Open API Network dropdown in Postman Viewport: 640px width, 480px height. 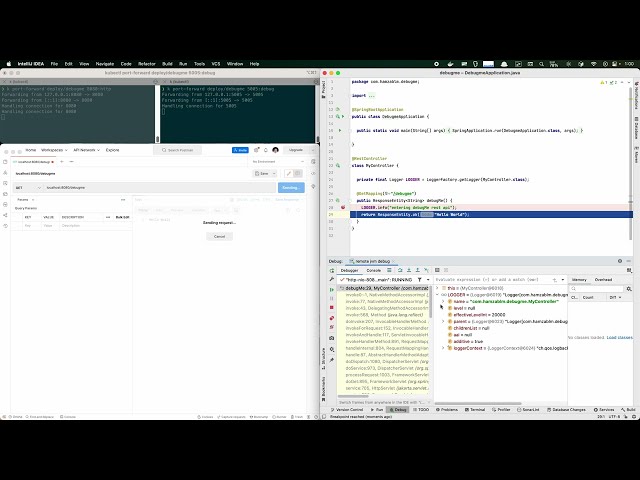87,150
